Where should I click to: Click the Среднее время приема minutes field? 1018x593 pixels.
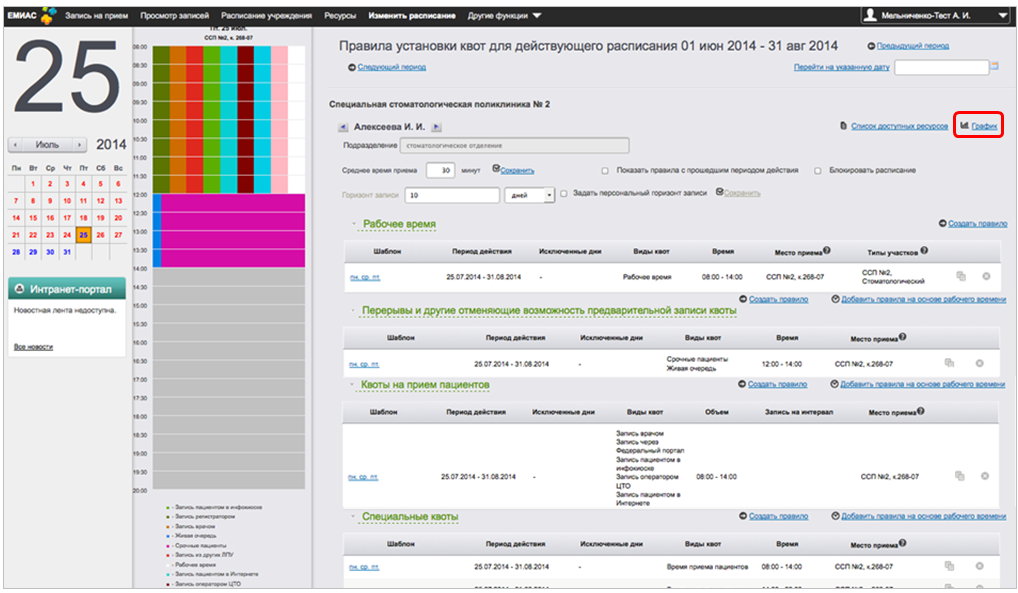(440, 170)
